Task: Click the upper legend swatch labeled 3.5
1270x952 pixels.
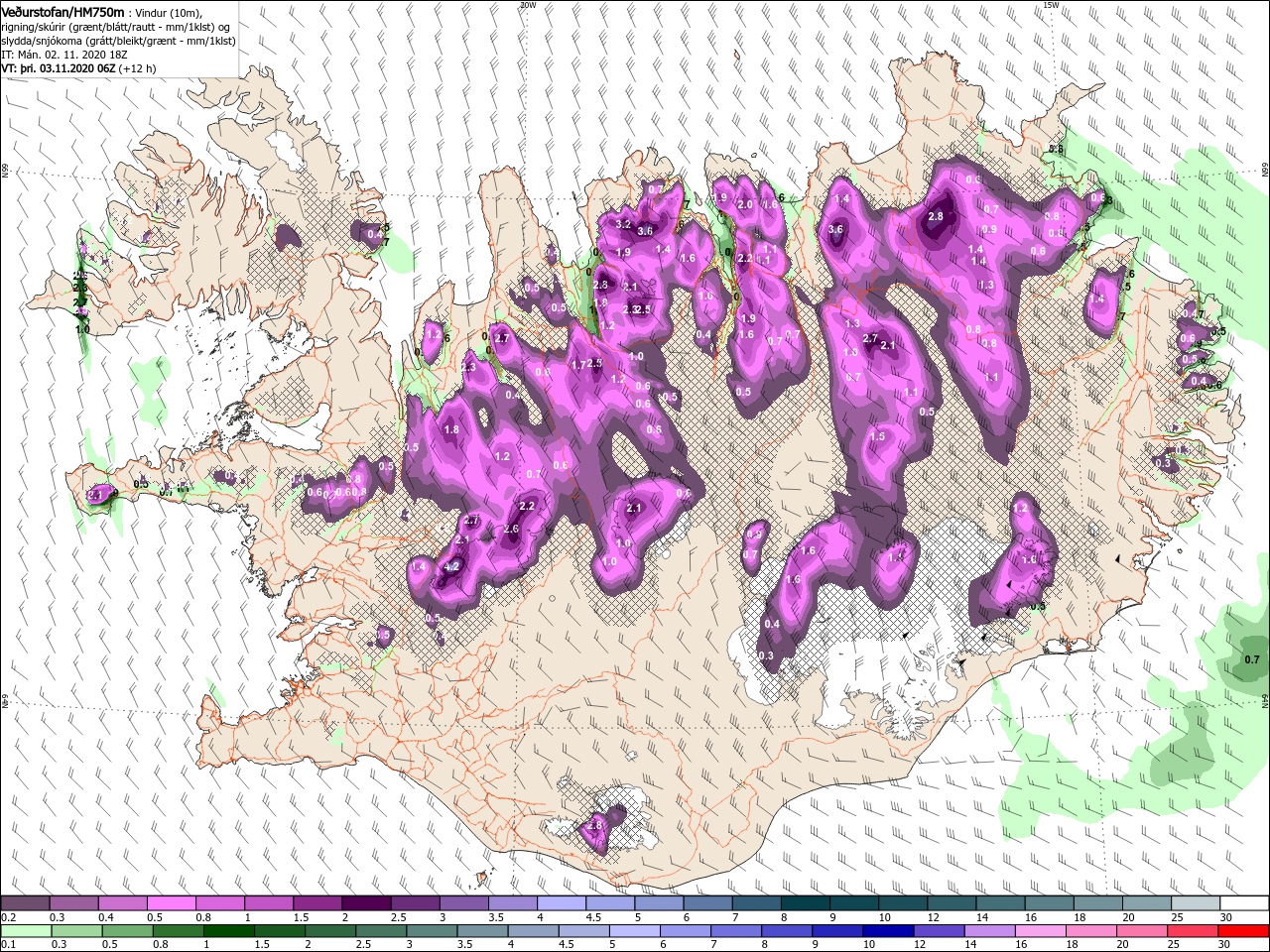Action: click(x=511, y=903)
